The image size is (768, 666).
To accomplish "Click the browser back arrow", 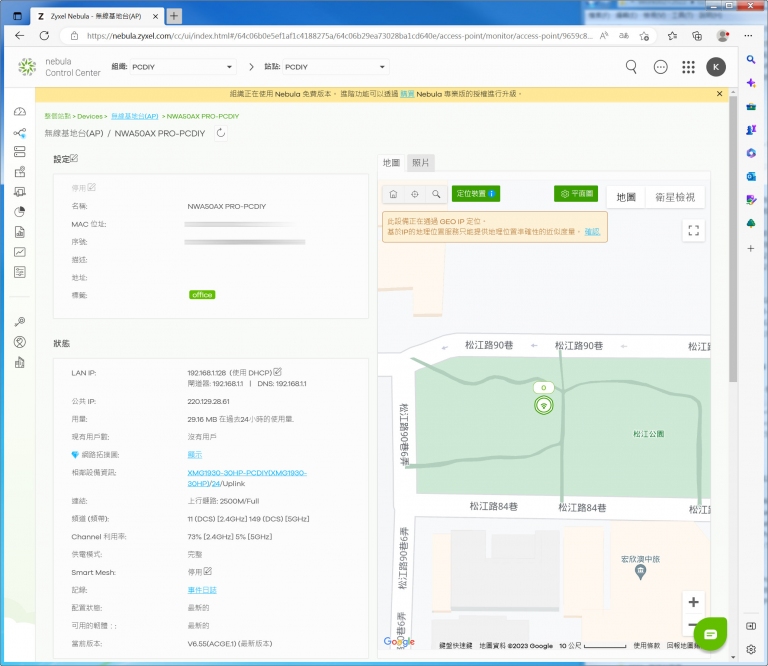I will tap(20, 36).
